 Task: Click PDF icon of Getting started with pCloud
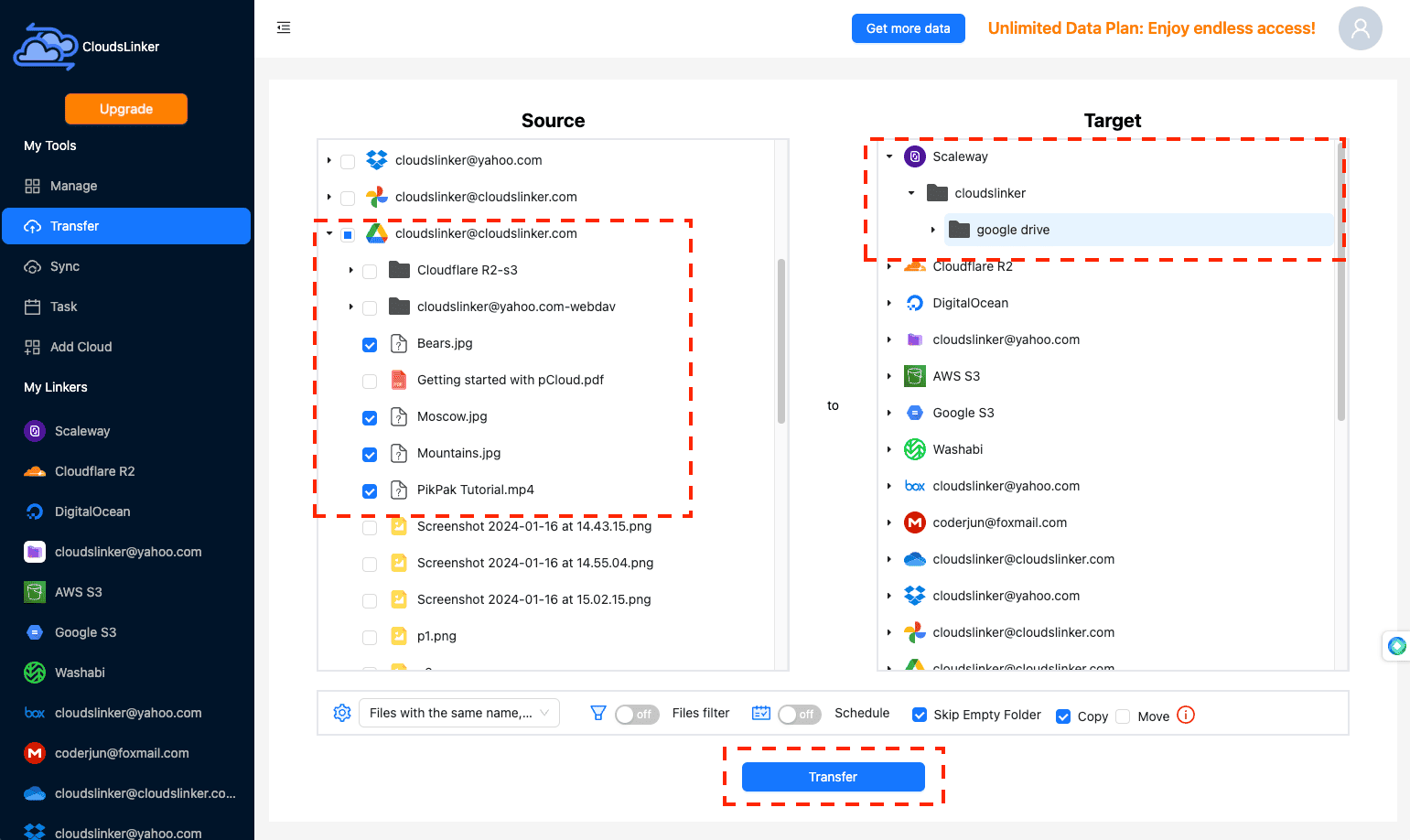point(399,380)
